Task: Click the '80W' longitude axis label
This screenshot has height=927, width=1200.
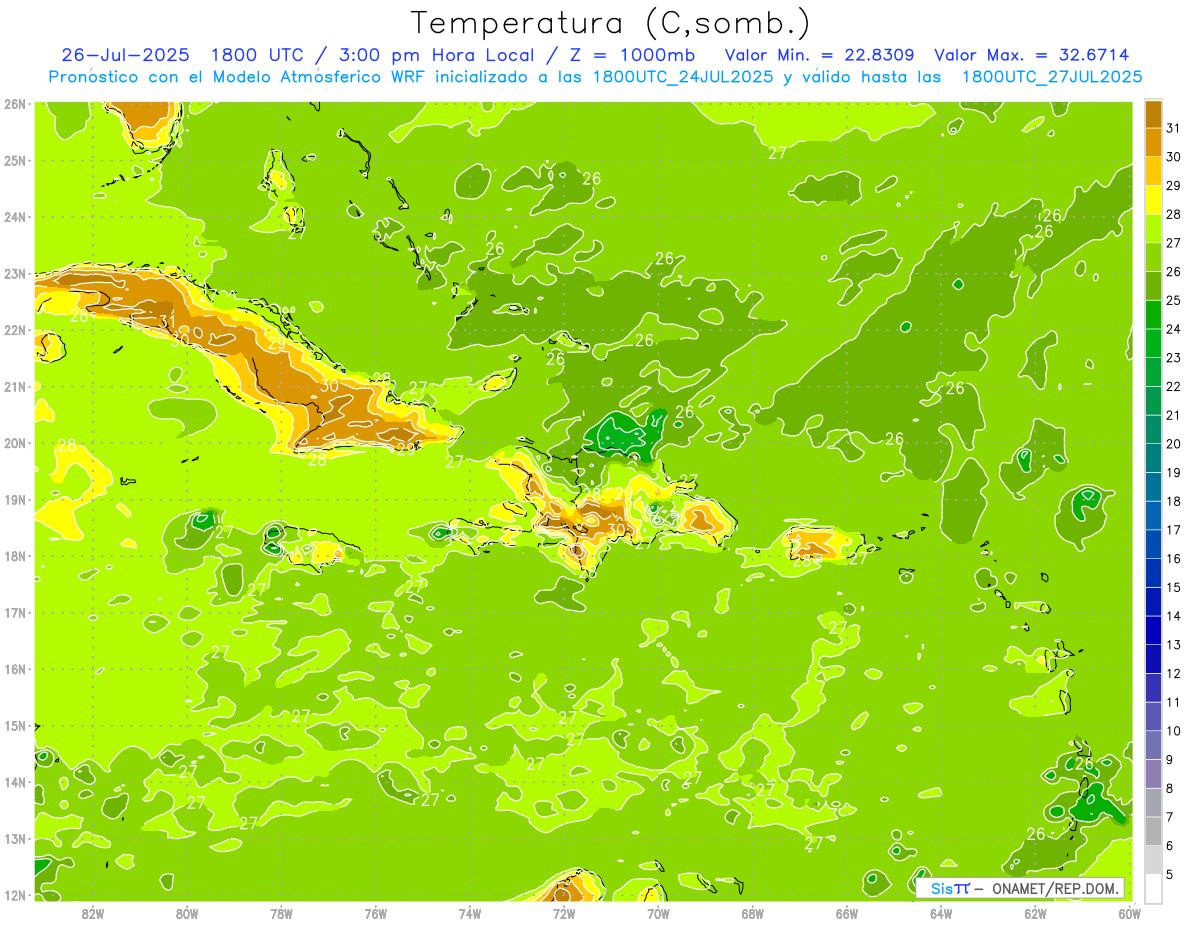Action: (x=187, y=913)
